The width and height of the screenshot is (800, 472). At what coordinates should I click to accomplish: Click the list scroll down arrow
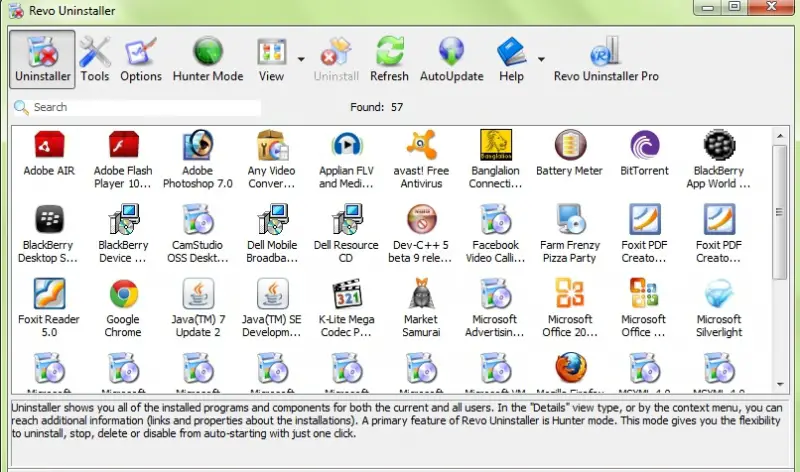(x=780, y=384)
